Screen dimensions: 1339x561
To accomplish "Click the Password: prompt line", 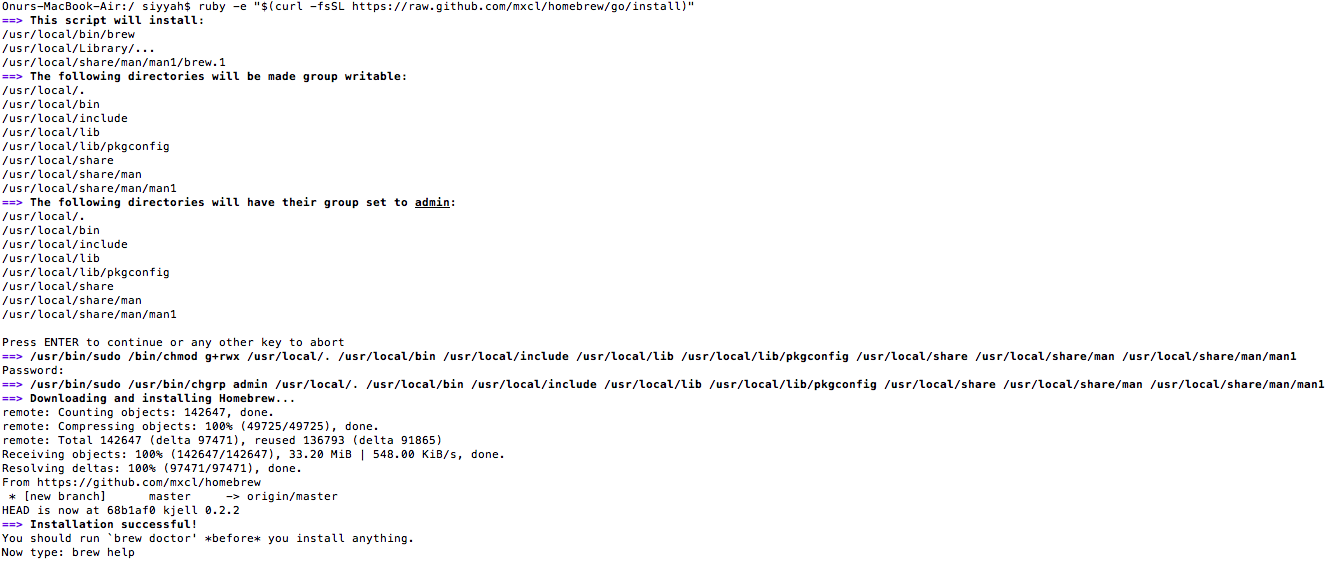I will click(x=33, y=370).
